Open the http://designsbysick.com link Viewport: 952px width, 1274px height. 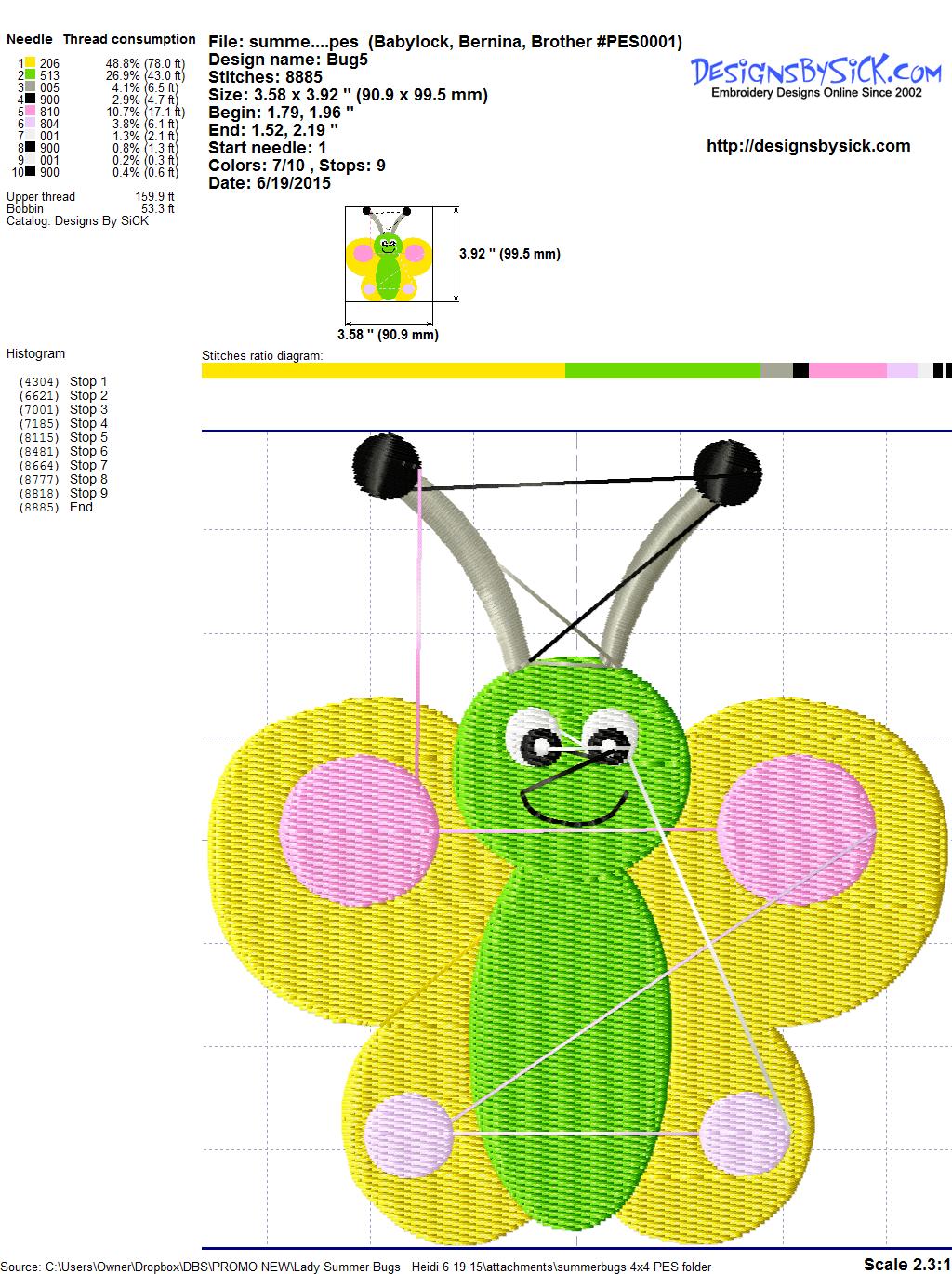point(808,146)
